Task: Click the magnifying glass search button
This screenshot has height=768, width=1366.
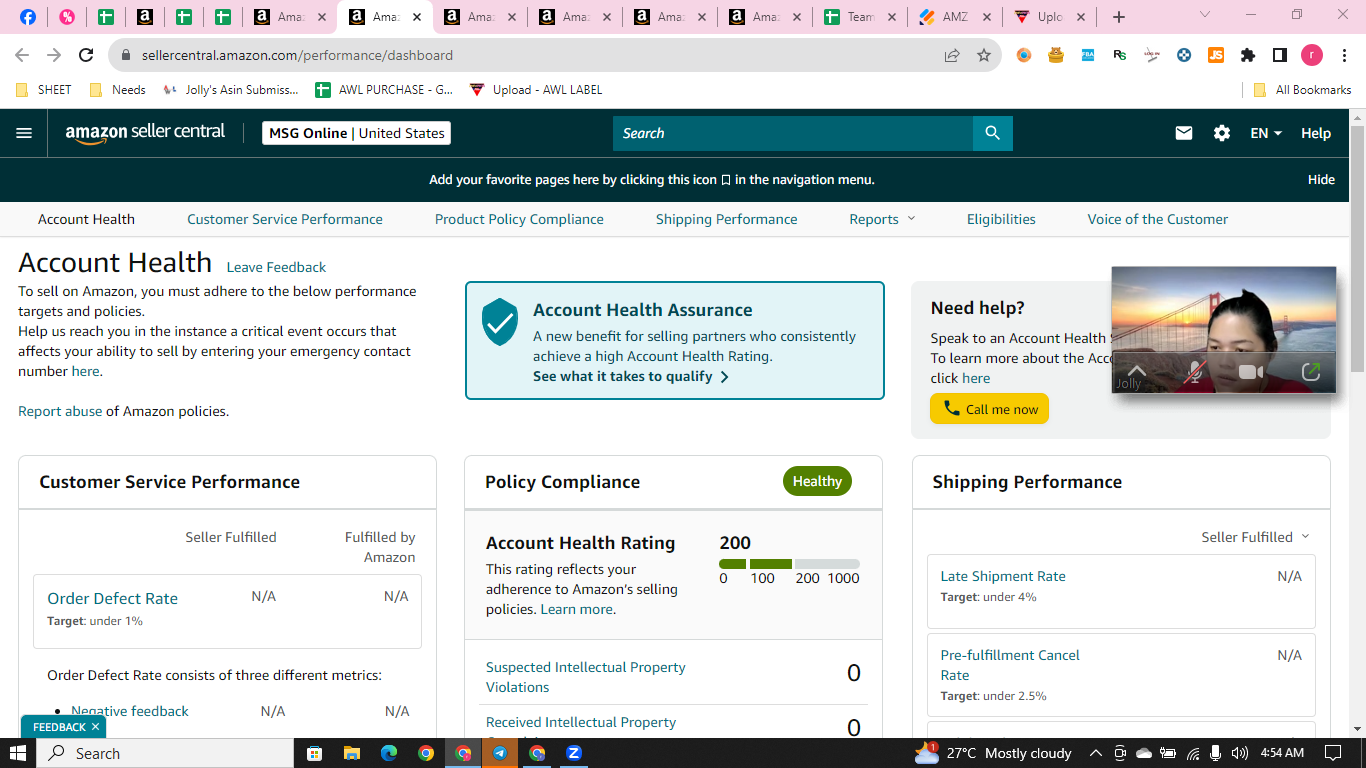Action: 992,133
